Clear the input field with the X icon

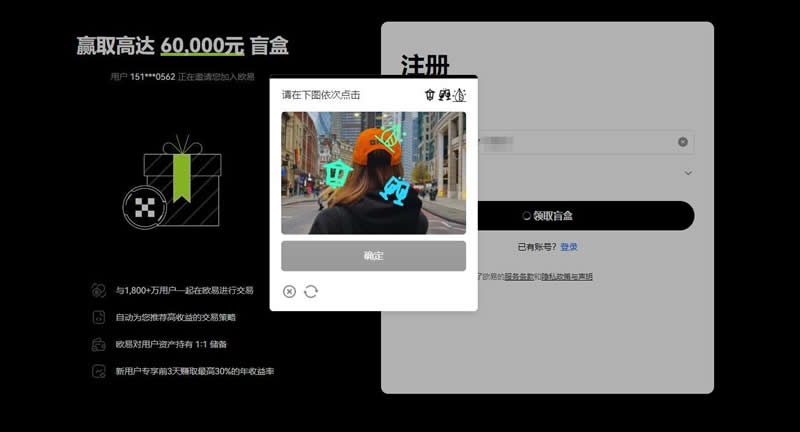pos(683,142)
